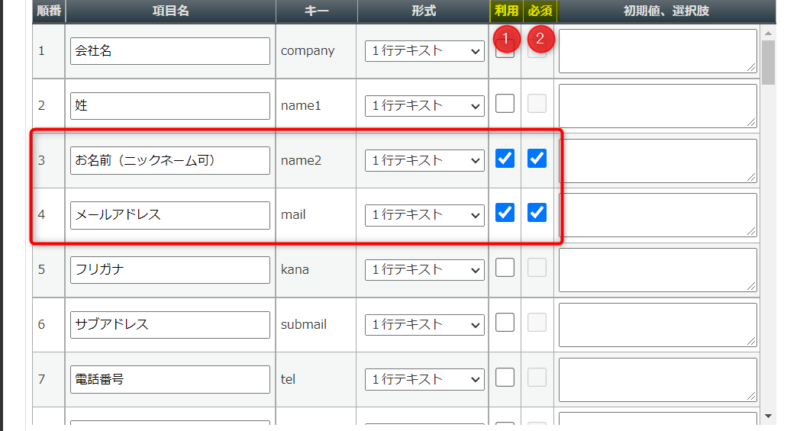This screenshot has height=431, width=800.
Task: Click the key text name2
Action: (x=301, y=161)
